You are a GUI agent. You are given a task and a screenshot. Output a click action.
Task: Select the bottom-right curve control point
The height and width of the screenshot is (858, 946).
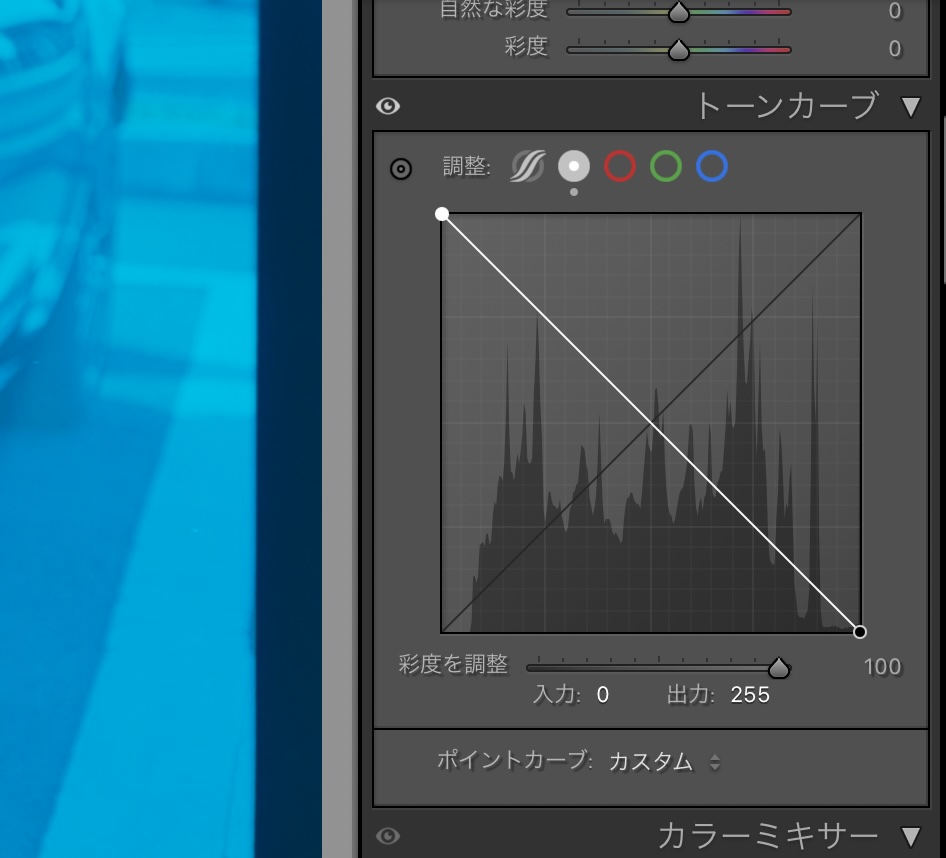tap(860, 632)
